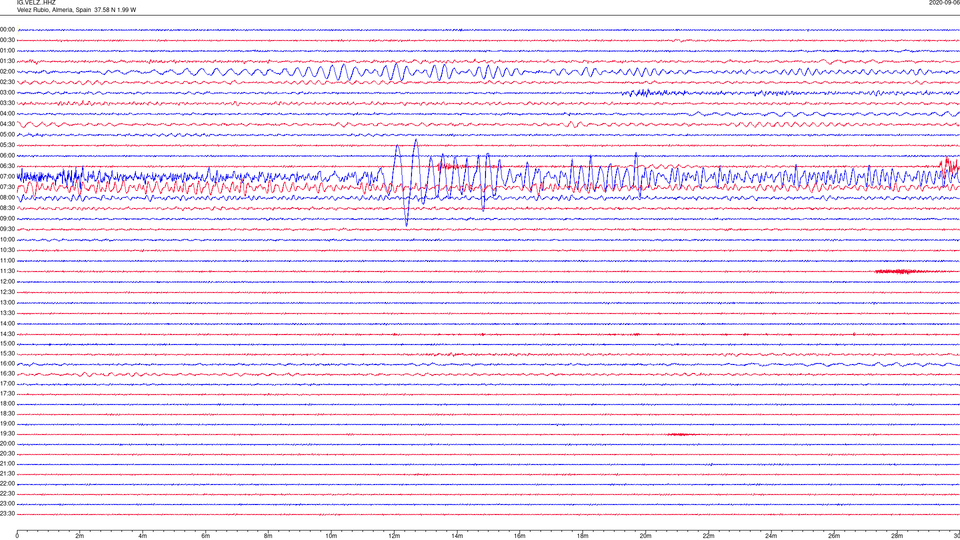This screenshot has width=960, height=540.
Task: Click the 12m tick label on time axis
Action: coord(394,536)
